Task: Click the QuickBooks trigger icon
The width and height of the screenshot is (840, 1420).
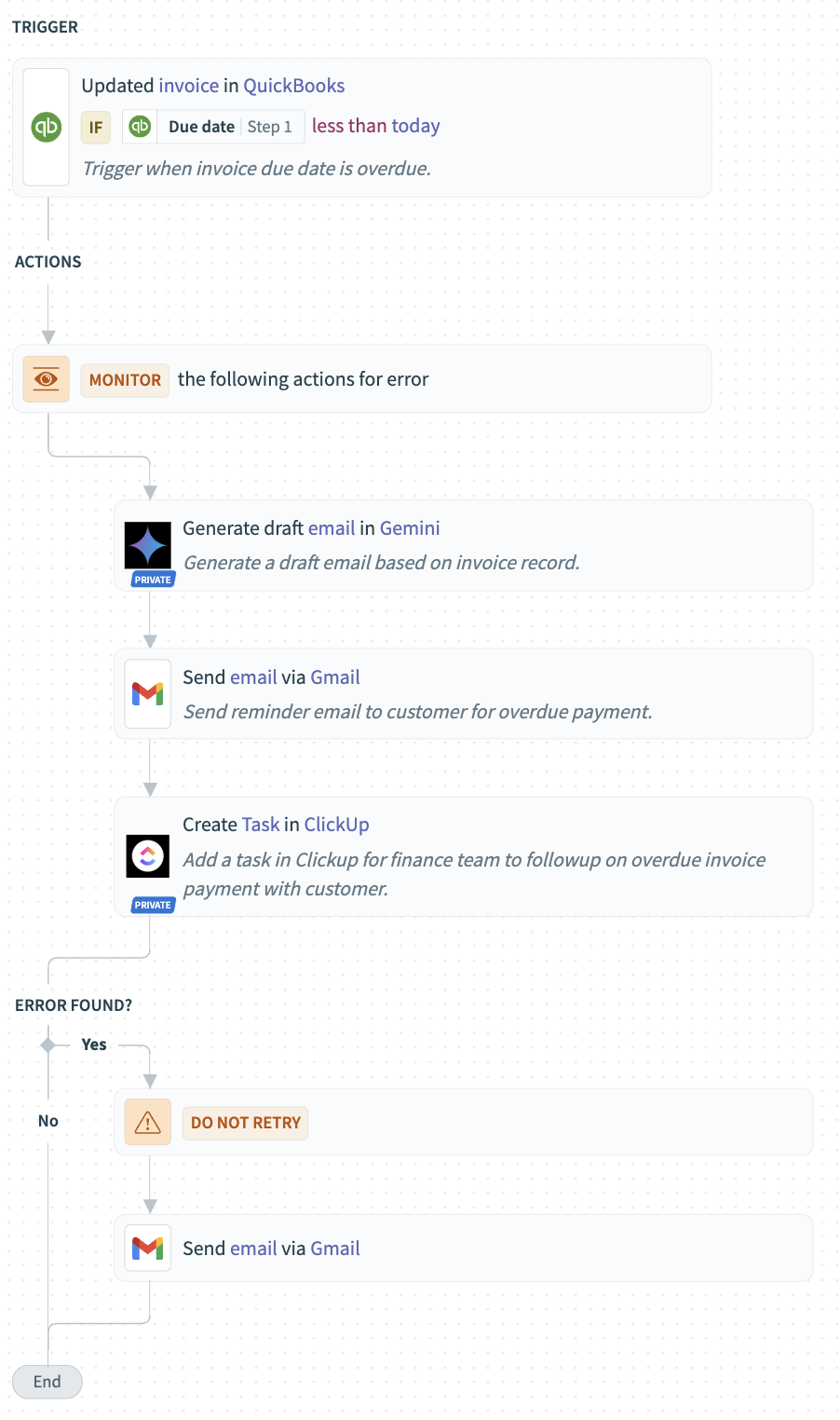Action: [x=46, y=127]
